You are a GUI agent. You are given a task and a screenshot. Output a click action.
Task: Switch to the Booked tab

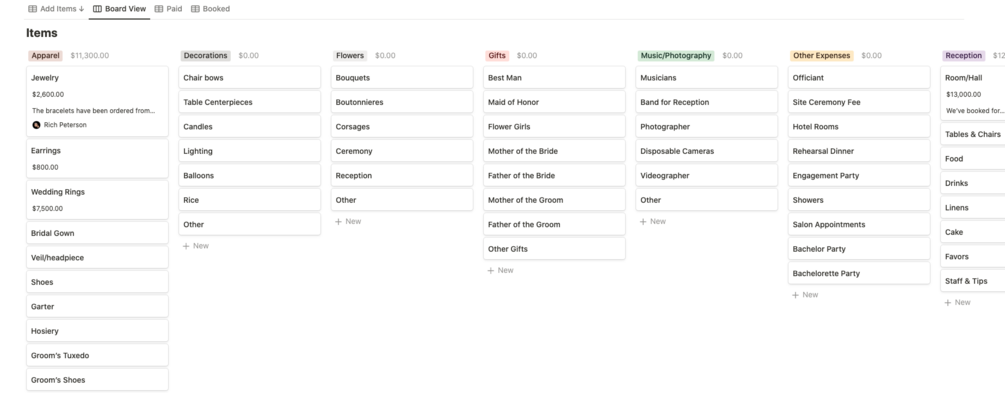click(210, 9)
